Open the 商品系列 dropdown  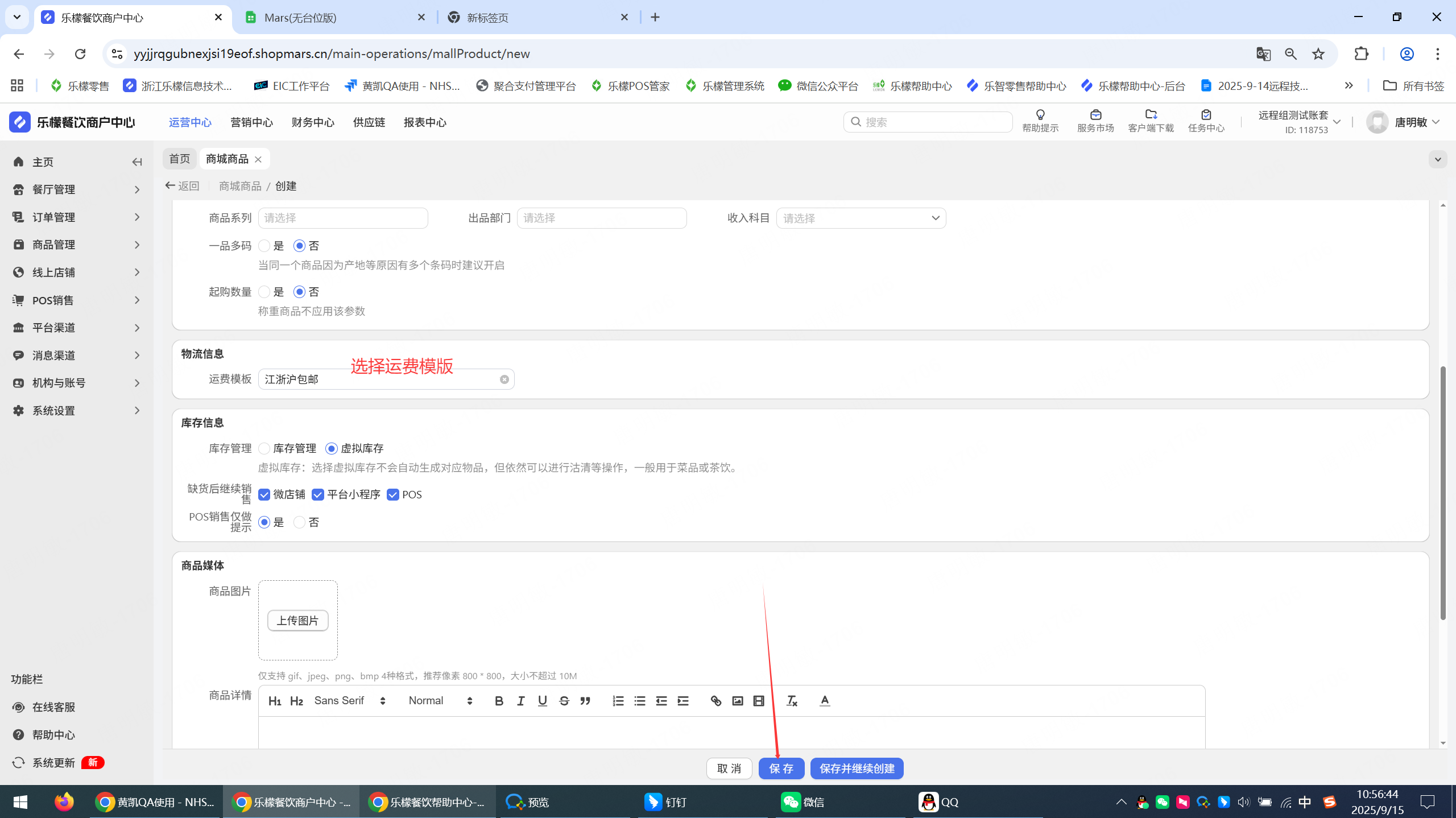(x=343, y=218)
